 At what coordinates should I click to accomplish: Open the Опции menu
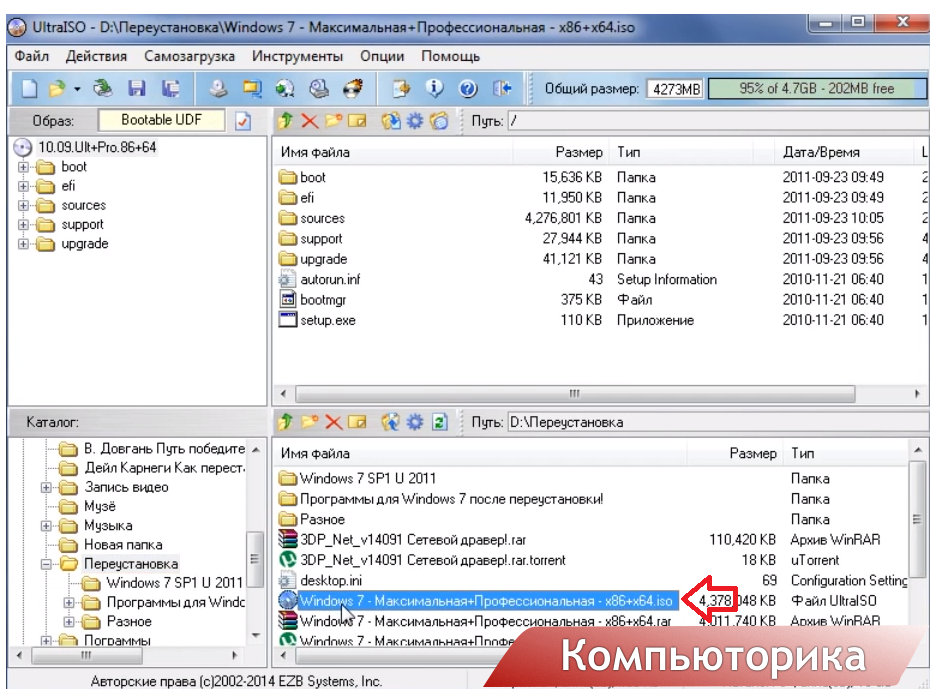click(x=382, y=56)
